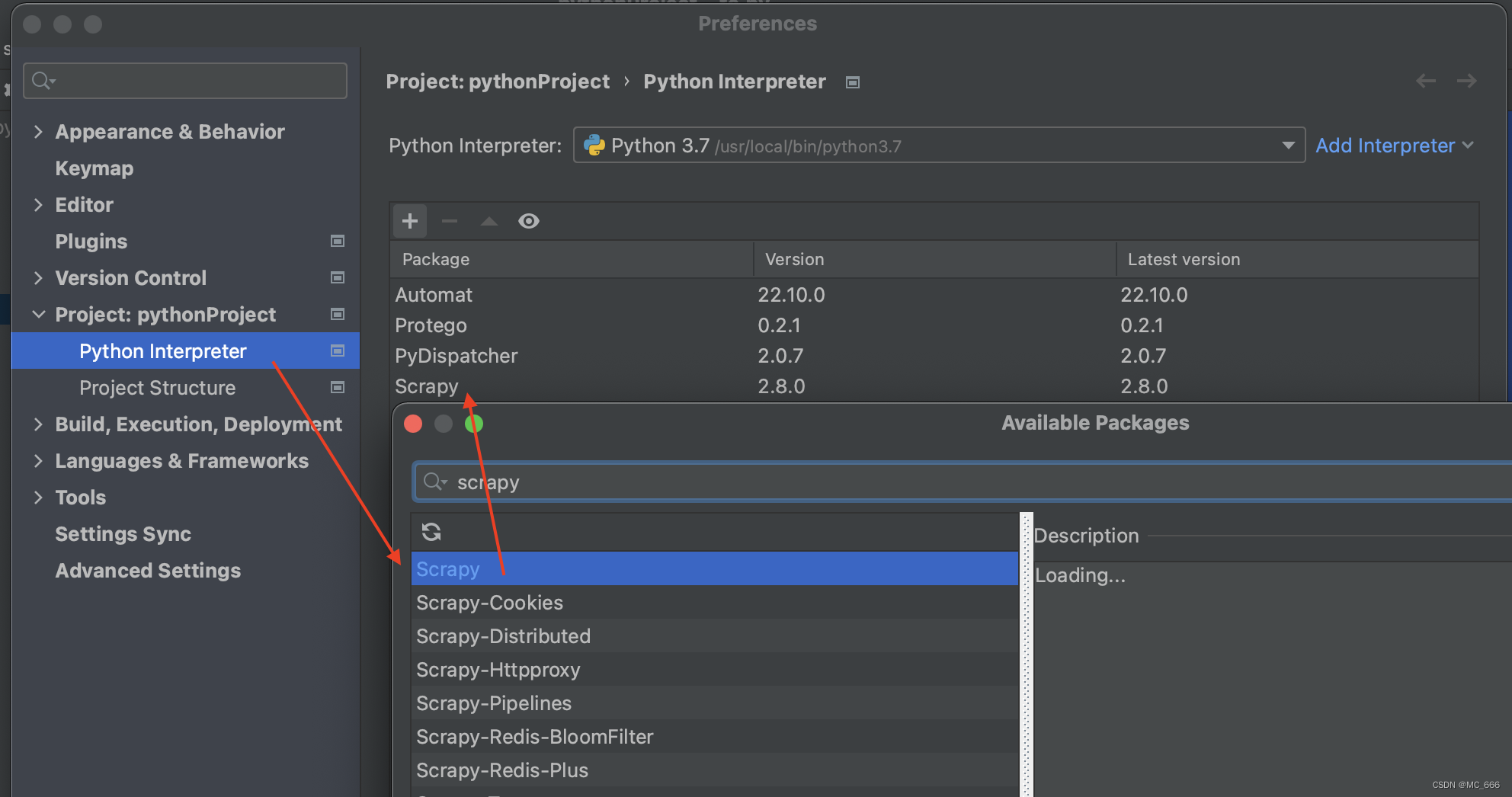
Task: Click Protego installed version 0.2.1
Action: pyautogui.click(x=779, y=325)
